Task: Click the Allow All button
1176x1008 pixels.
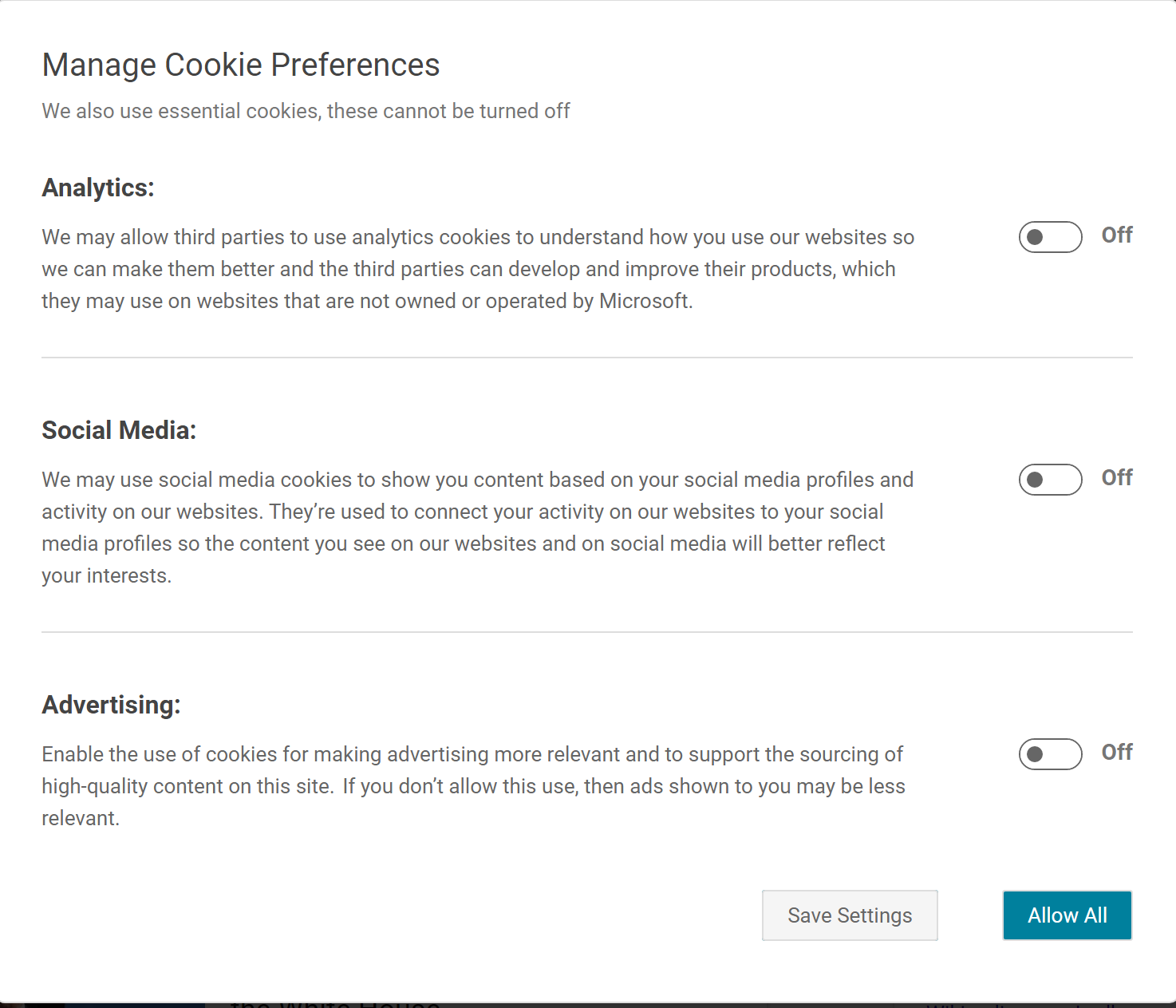Action: point(1067,915)
